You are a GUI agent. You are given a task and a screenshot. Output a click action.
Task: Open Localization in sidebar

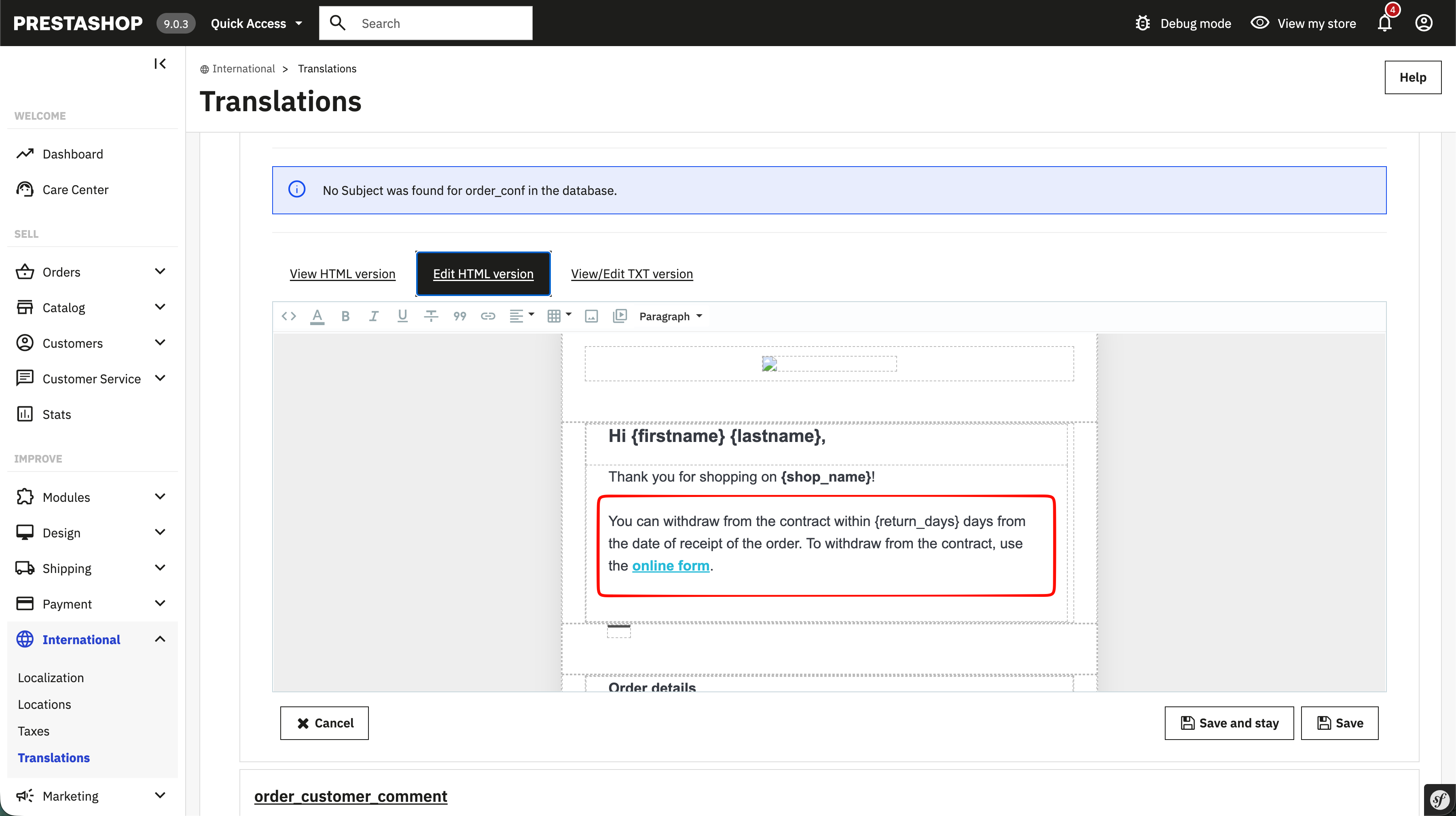tap(51, 678)
